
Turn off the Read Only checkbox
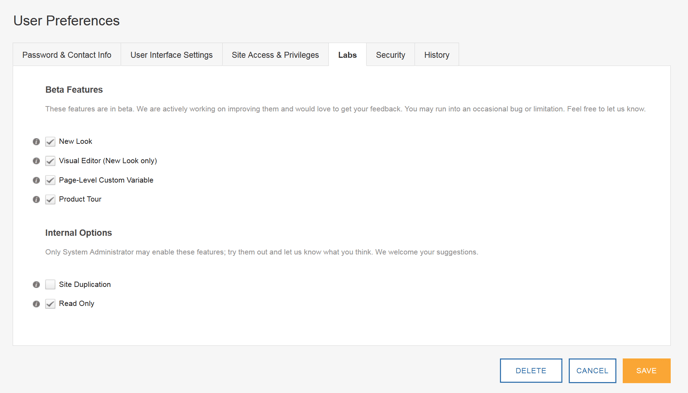(50, 304)
